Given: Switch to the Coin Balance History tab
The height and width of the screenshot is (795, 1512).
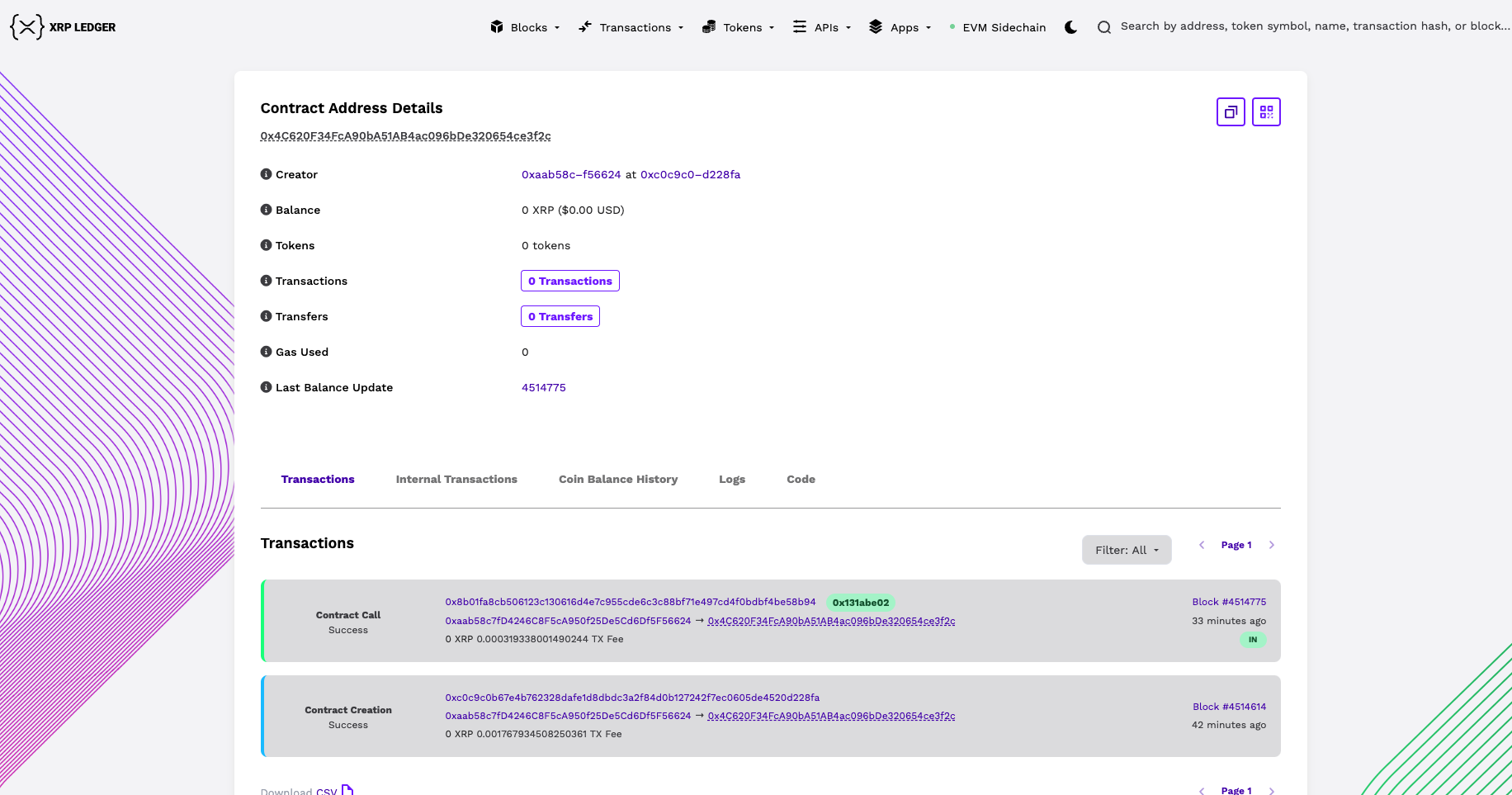Looking at the screenshot, I should point(618,479).
